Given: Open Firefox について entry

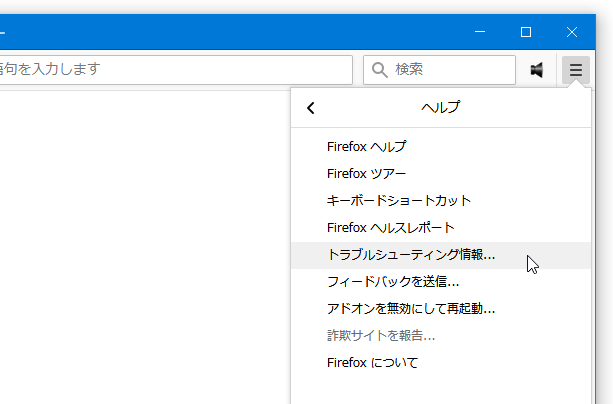Looking at the screenshot, I should (x=441, y=363).
